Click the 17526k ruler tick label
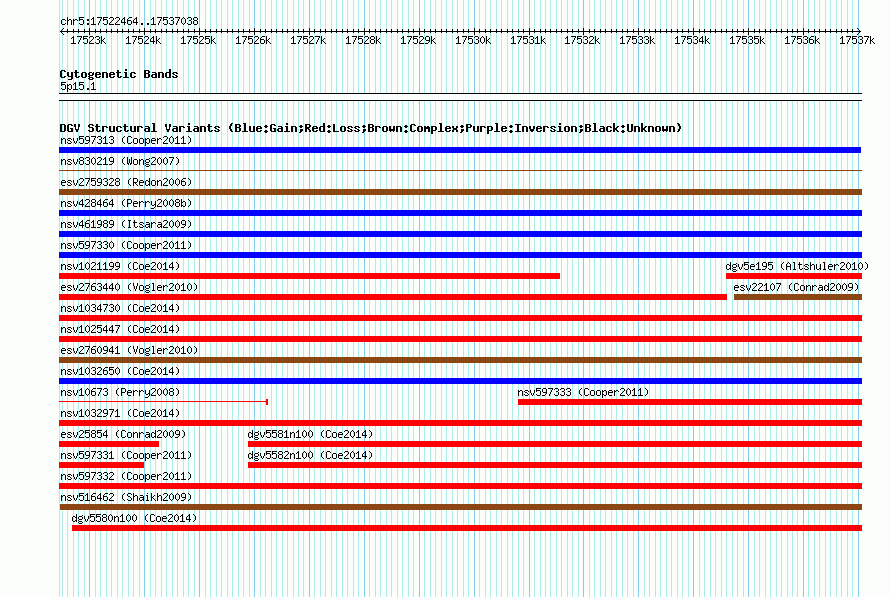This screenshot has width=890, height=597. pyautogui.click(x=253, y=40)
